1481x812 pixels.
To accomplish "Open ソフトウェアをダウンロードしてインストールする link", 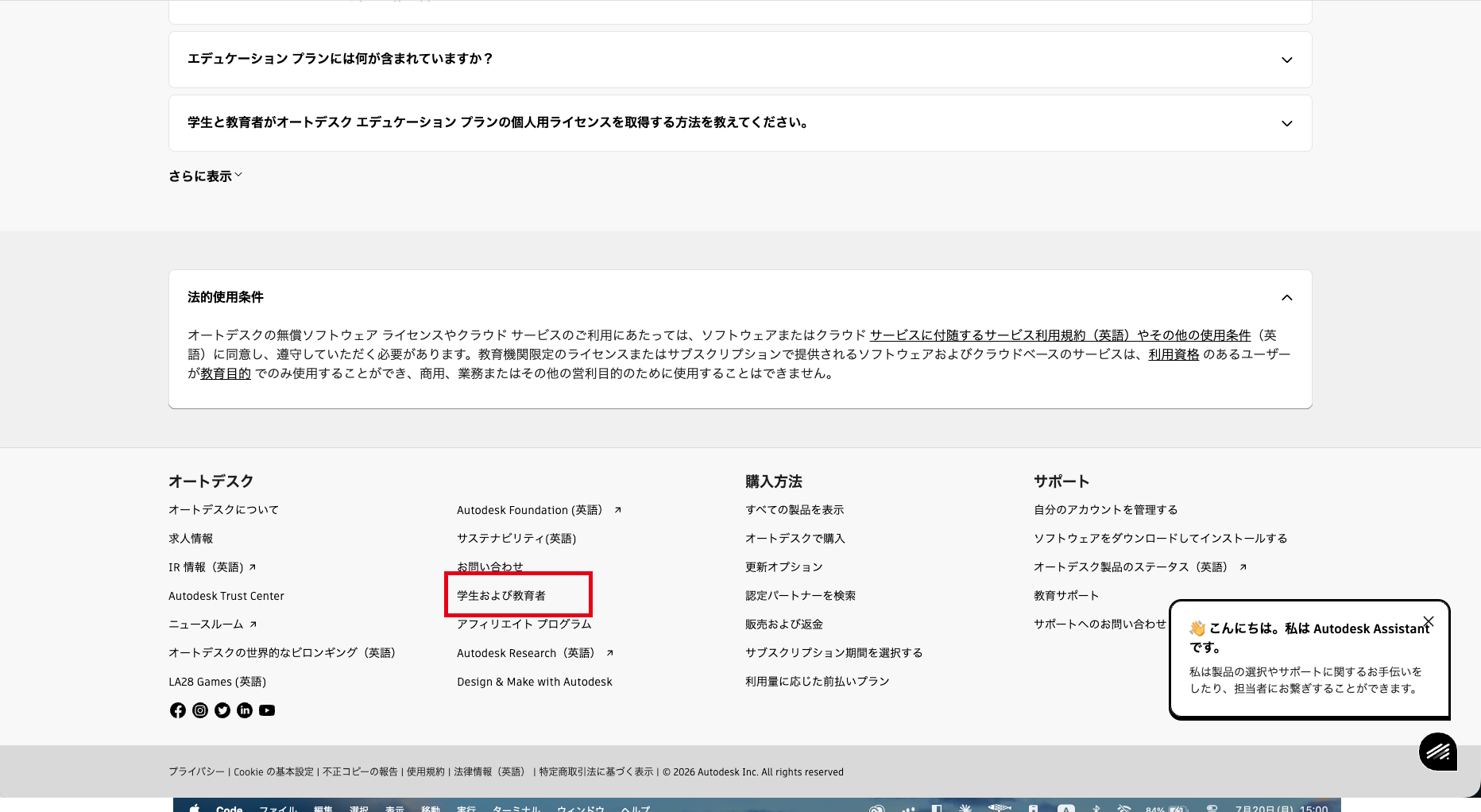I will click(x=1160, y=539).
